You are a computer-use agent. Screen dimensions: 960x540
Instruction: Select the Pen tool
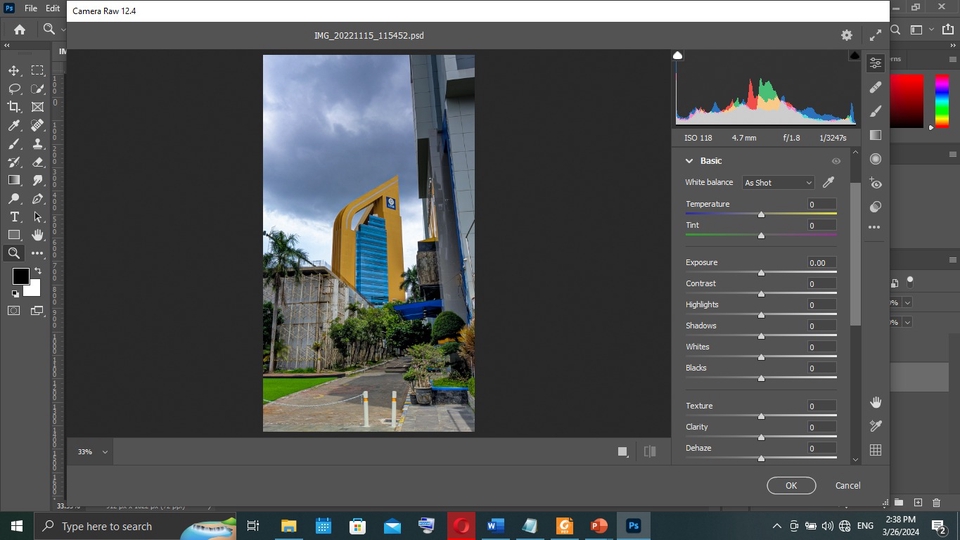pyautogui.click(x=37, y=198)
